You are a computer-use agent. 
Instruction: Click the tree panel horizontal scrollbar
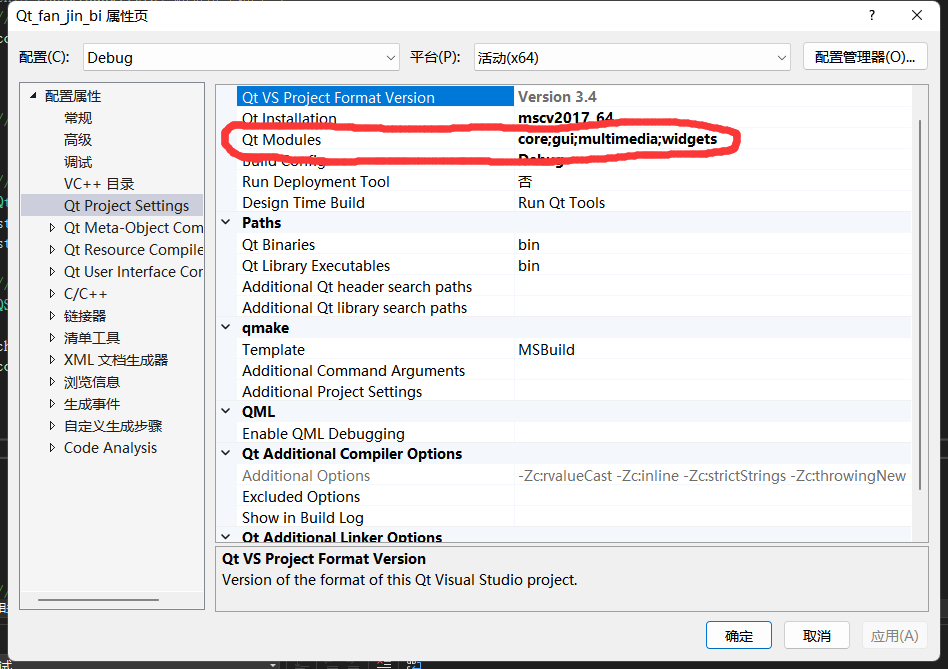(99, 600)
